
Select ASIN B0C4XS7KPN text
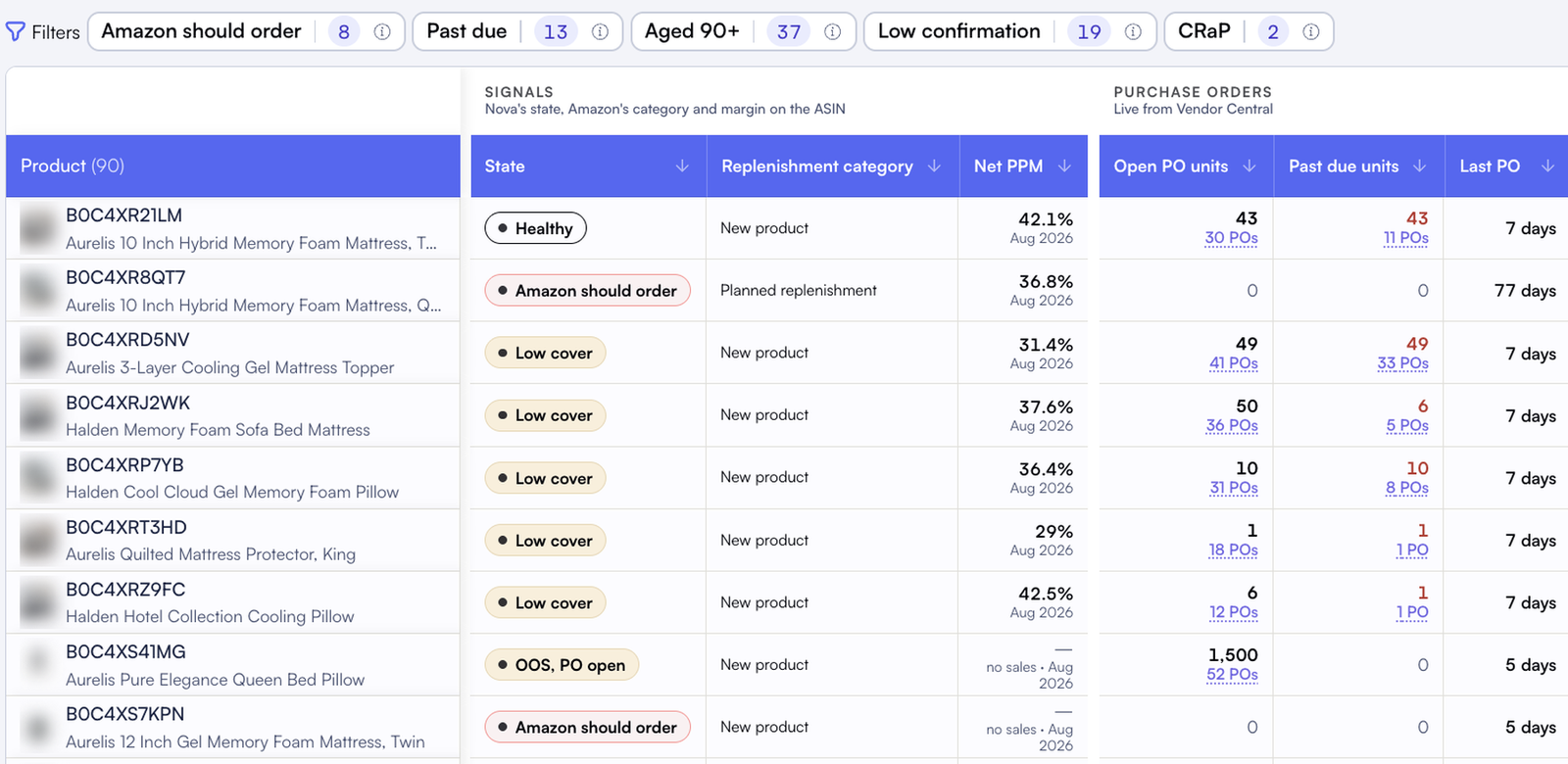click(x=124, y=714)
